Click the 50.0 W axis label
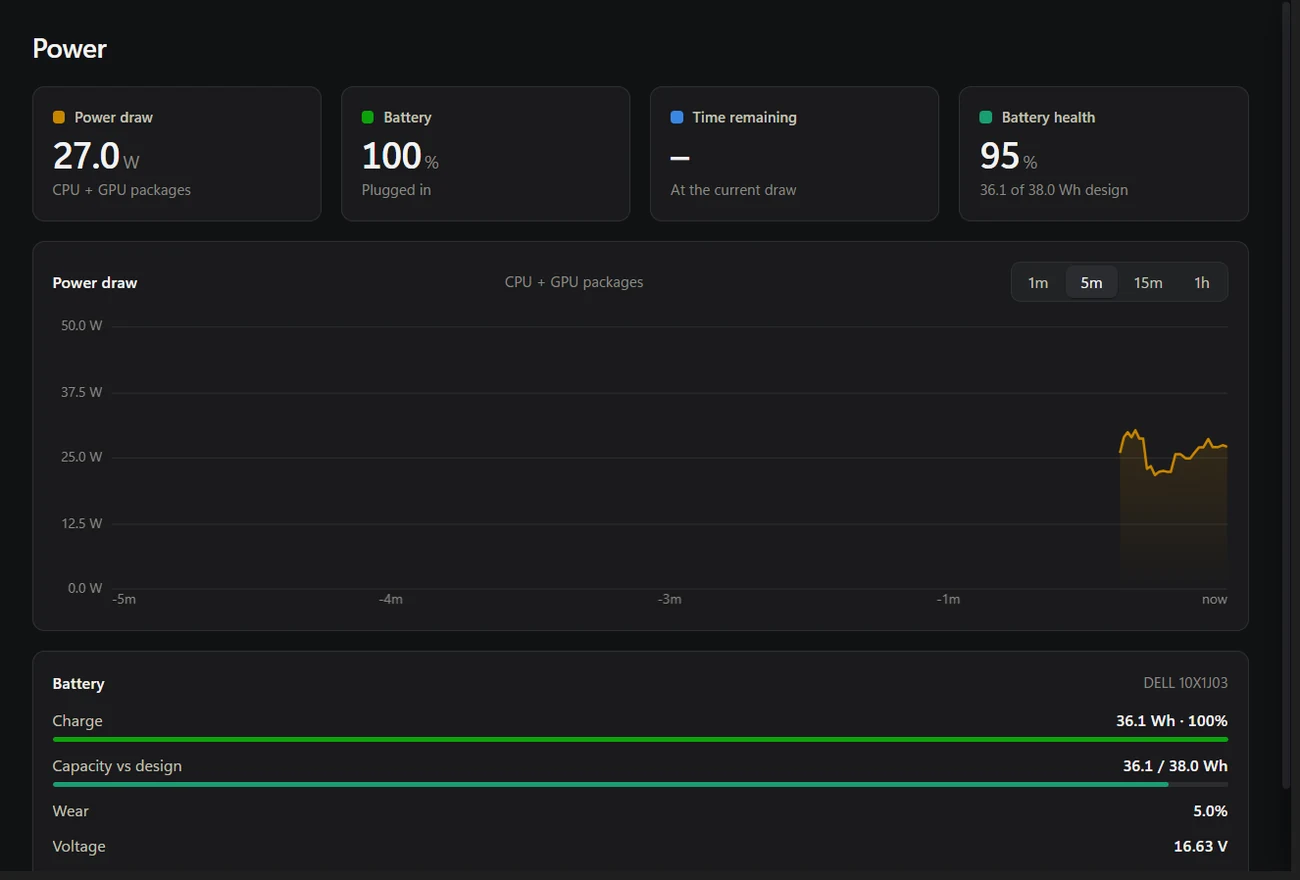 tap(82, 326)
